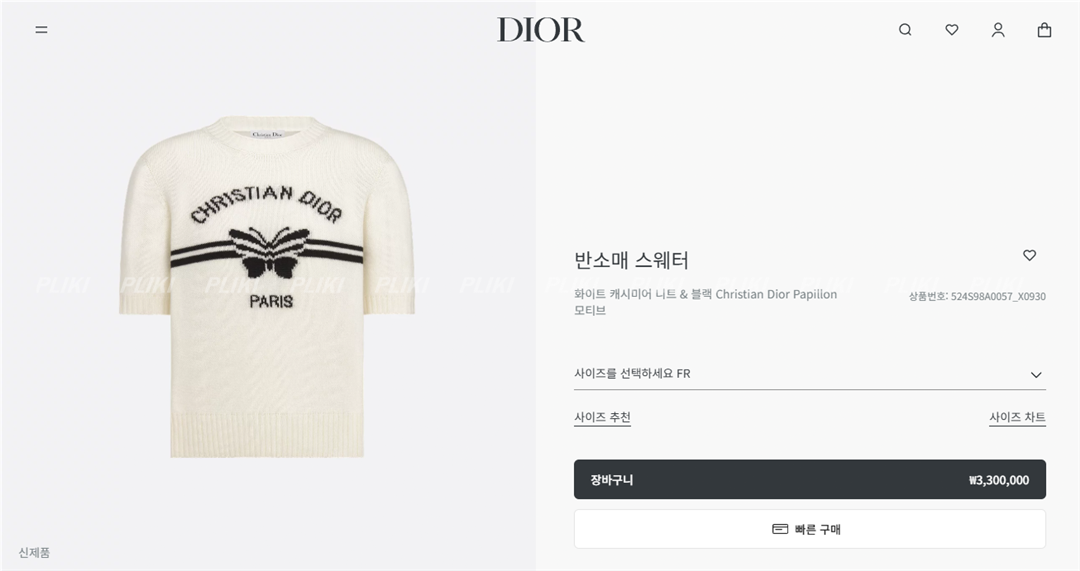Open the 사이즈 차트 link
The height and width of the screenshot is (571, 1080).
1017,417
